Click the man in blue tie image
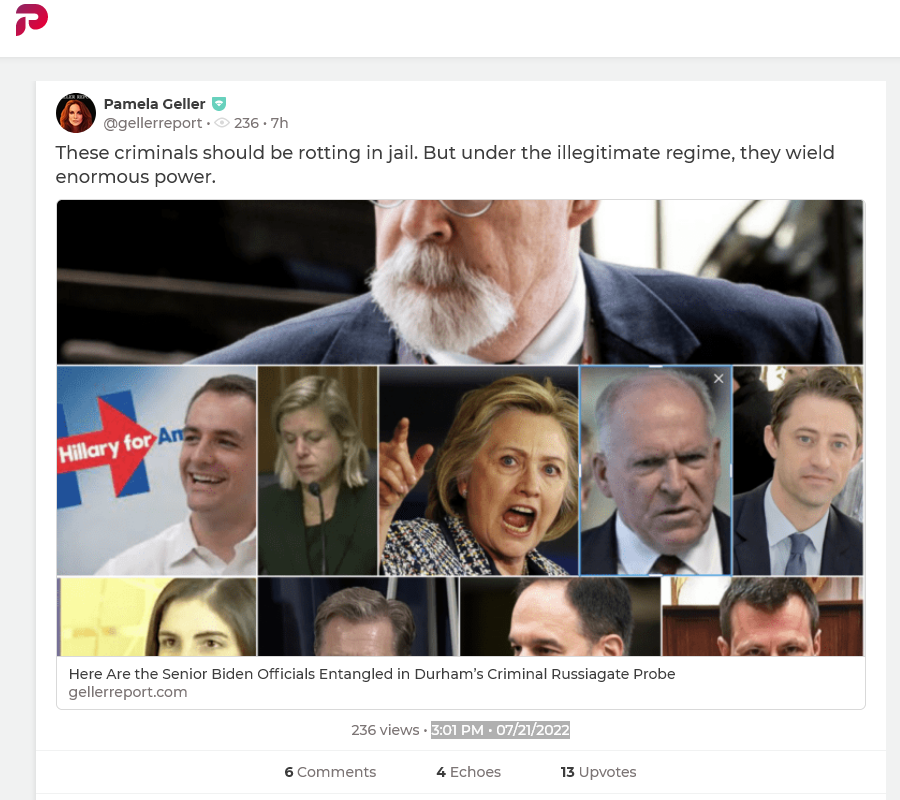The height and width of the screenshot is (800, 900). click(798, 471)
